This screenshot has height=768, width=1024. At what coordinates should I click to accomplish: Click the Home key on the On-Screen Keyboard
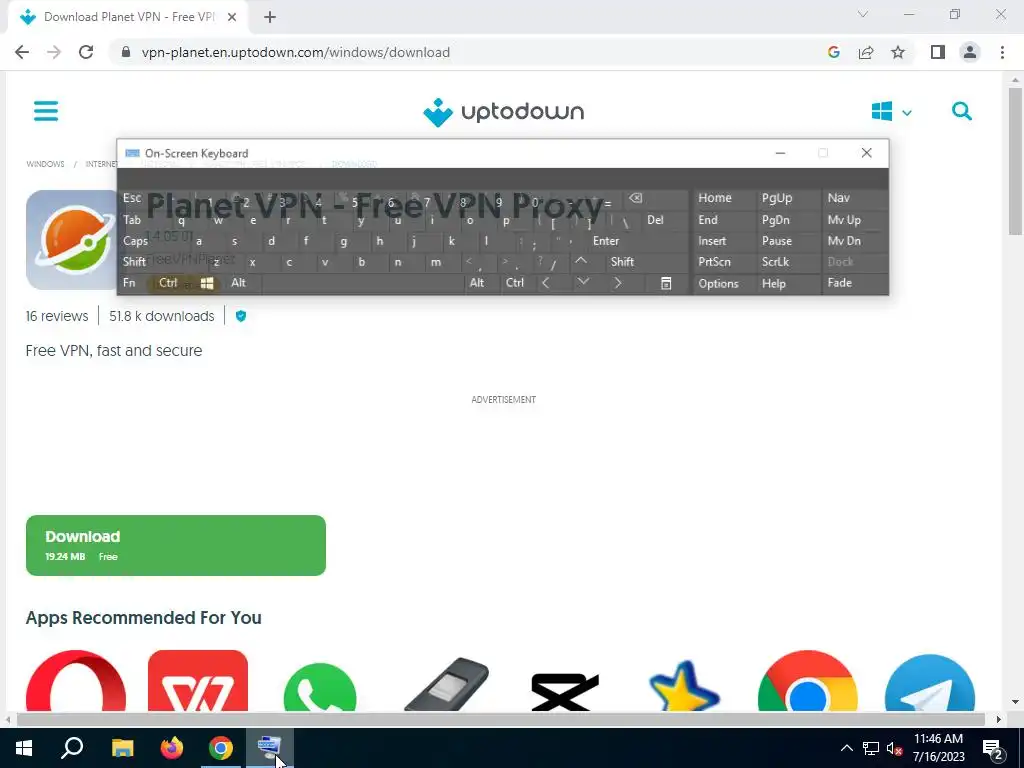point(714,198)
